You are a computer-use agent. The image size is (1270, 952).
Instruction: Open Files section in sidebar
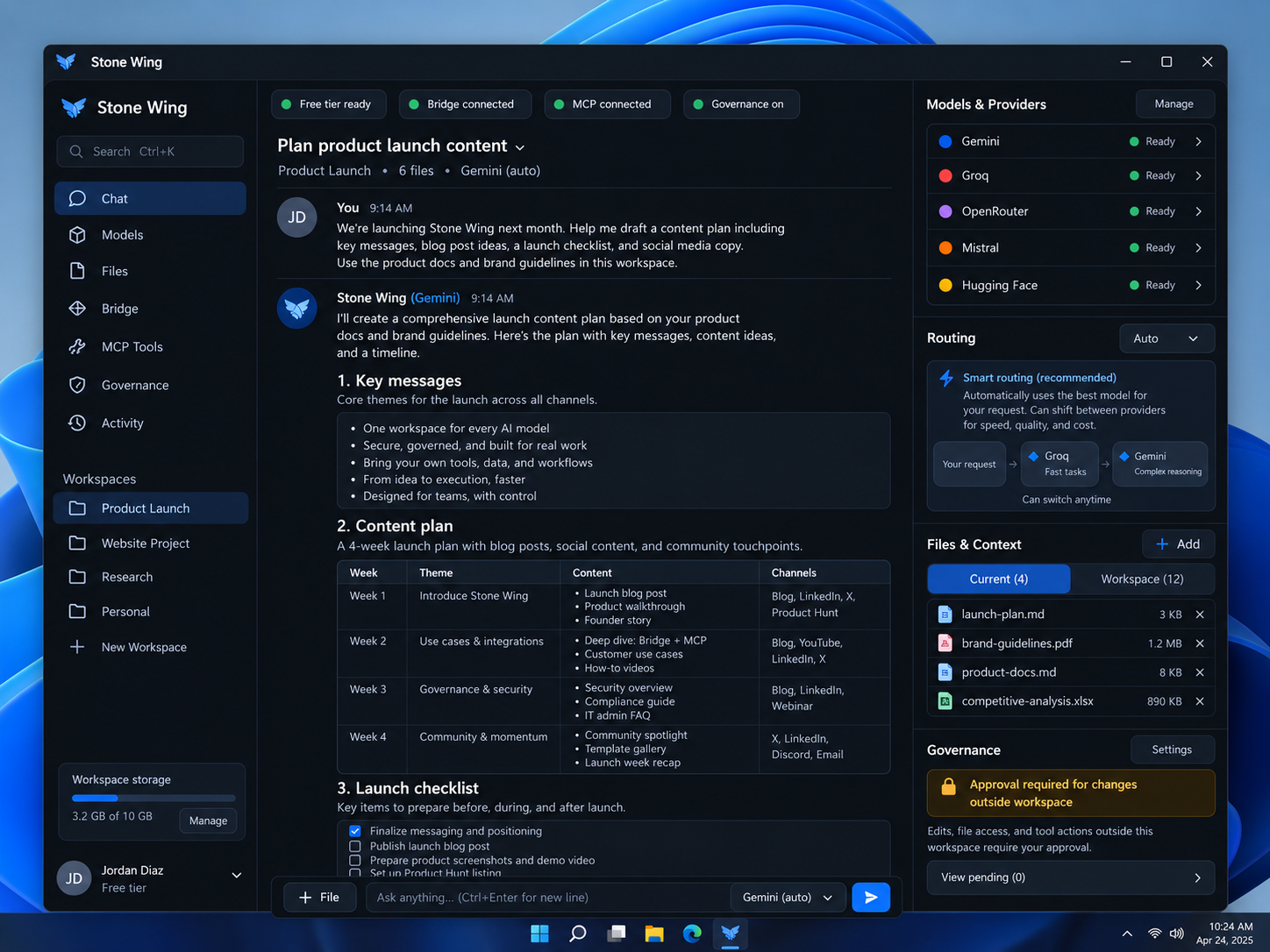coord(150,272)
